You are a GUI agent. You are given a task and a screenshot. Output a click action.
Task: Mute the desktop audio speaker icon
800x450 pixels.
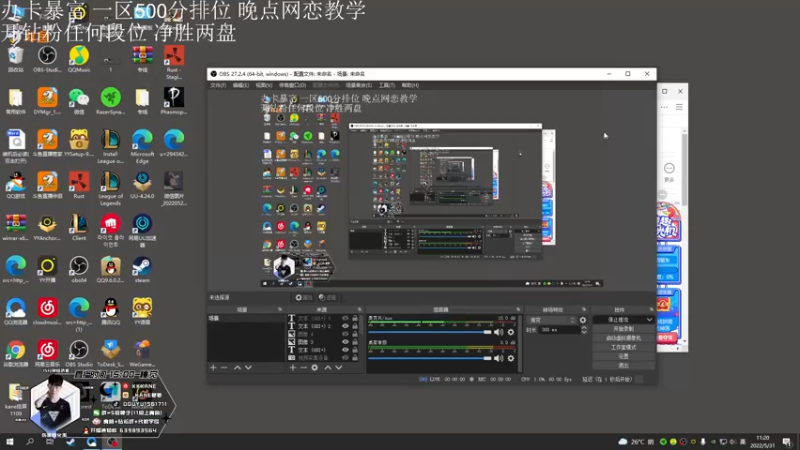(x=498, y=358)
